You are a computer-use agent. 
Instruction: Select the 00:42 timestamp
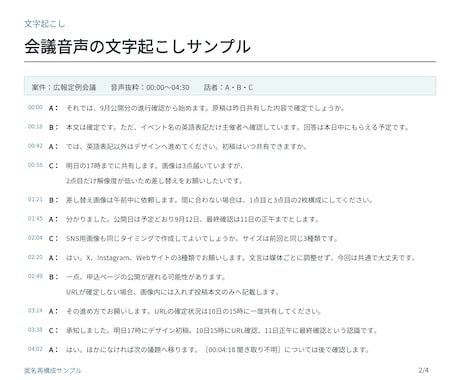[x=35, y=146]
